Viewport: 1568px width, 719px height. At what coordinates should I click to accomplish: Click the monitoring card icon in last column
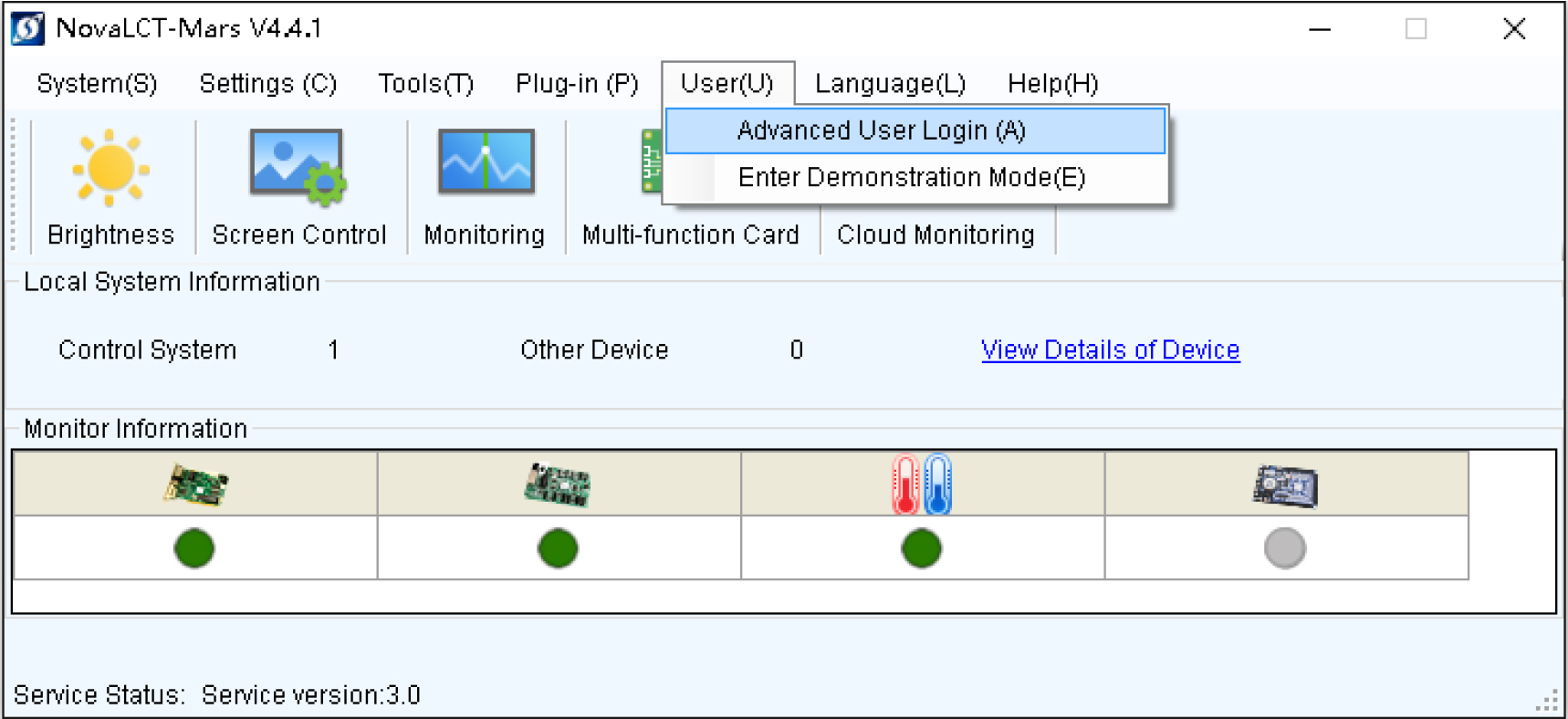[x=1285, y=485]
